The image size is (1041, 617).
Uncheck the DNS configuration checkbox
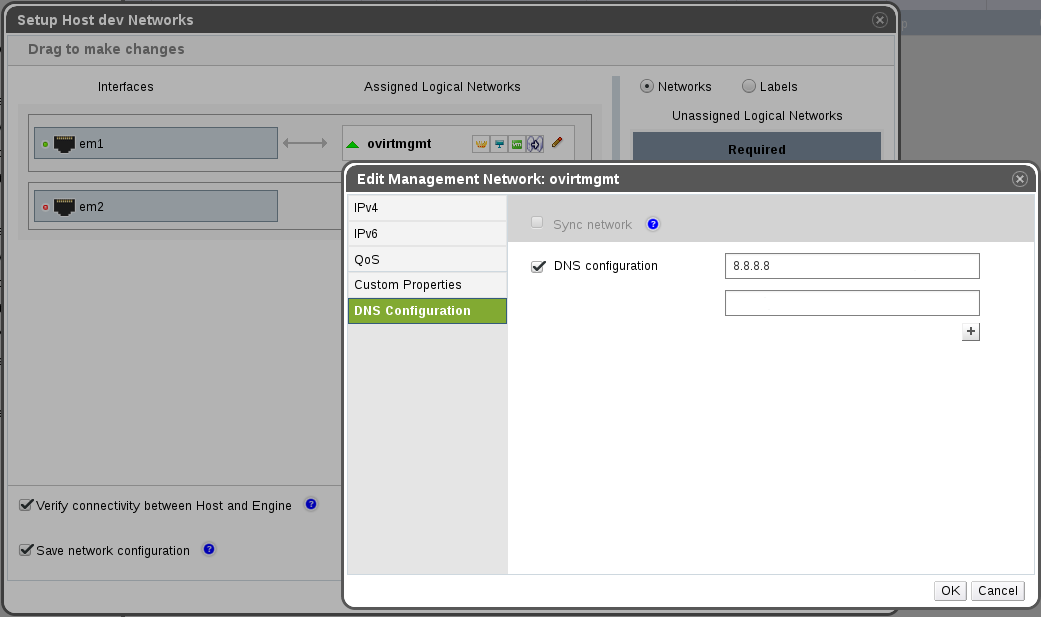click(x=538, y=266)
